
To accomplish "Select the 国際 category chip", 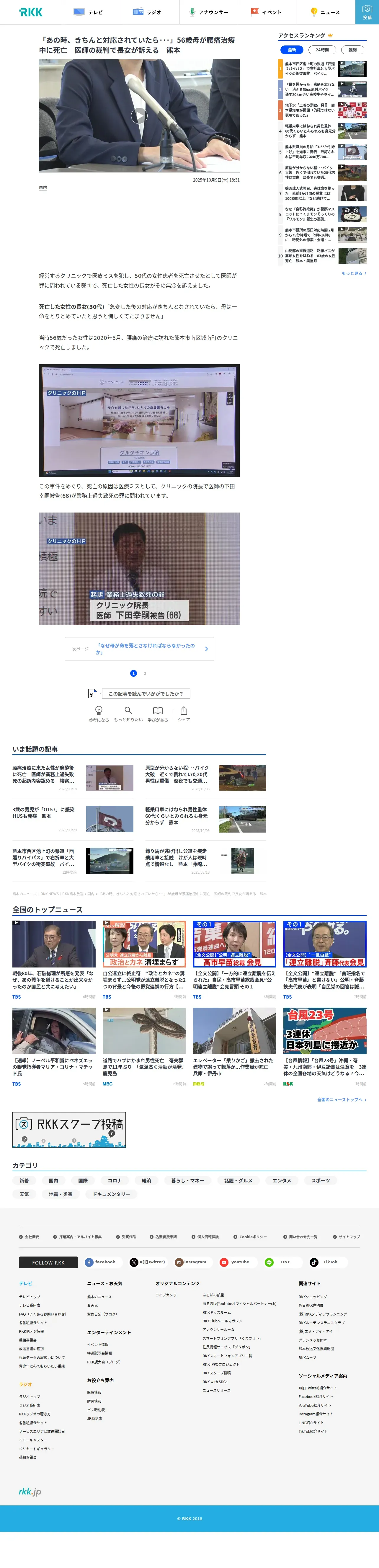I will click(83, 1180).
